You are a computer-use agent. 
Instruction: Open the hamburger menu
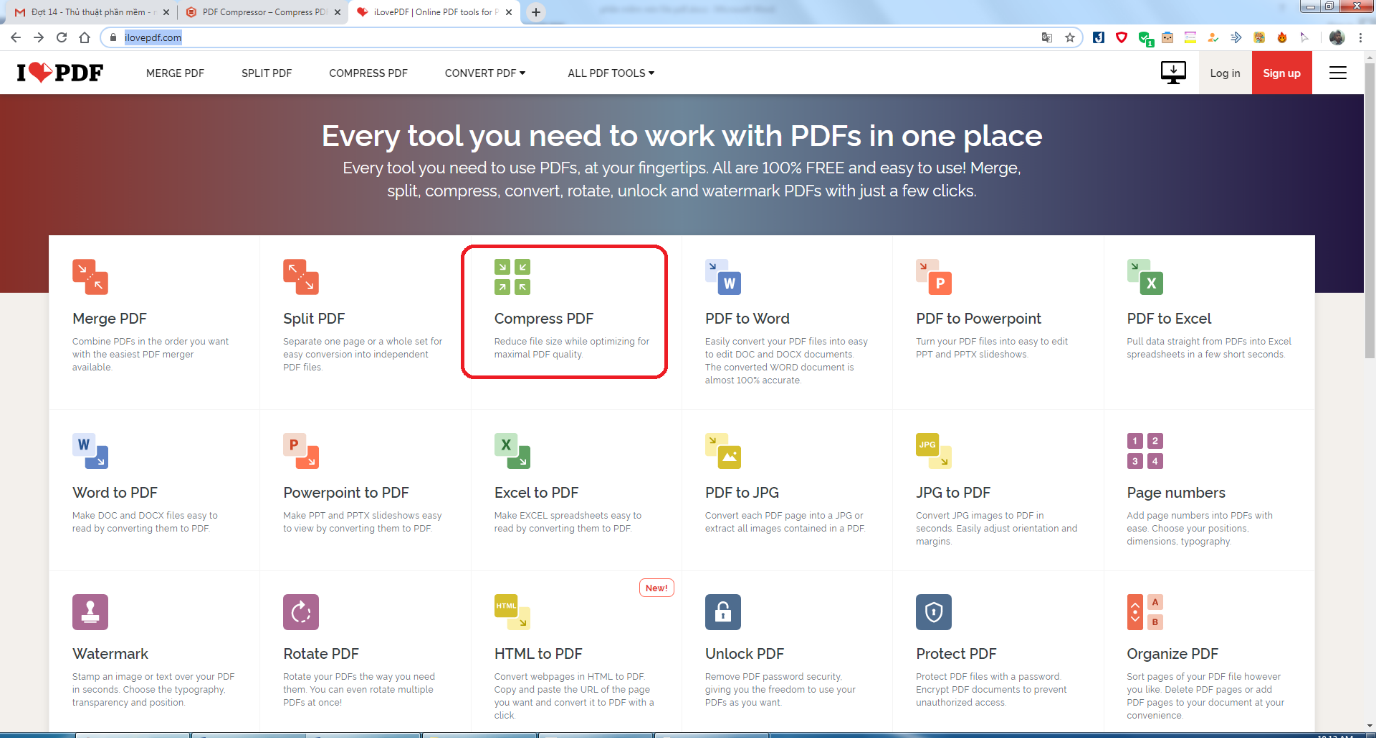coord(1337,72)
